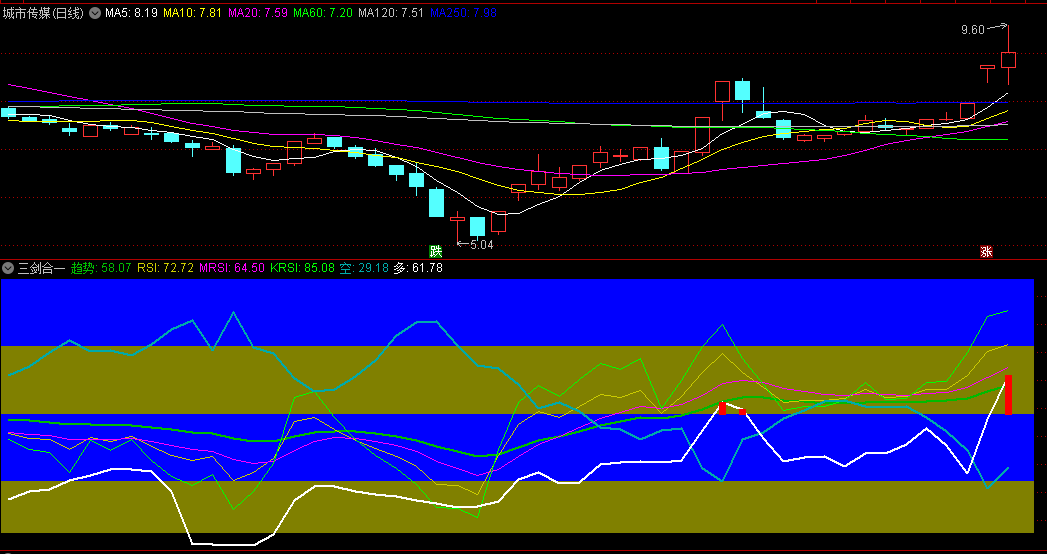Image resolution: width=1047 pixels, height=554 pixels.
Task: Click the 5.04 low price label
Action: click(x=481, y=245)
